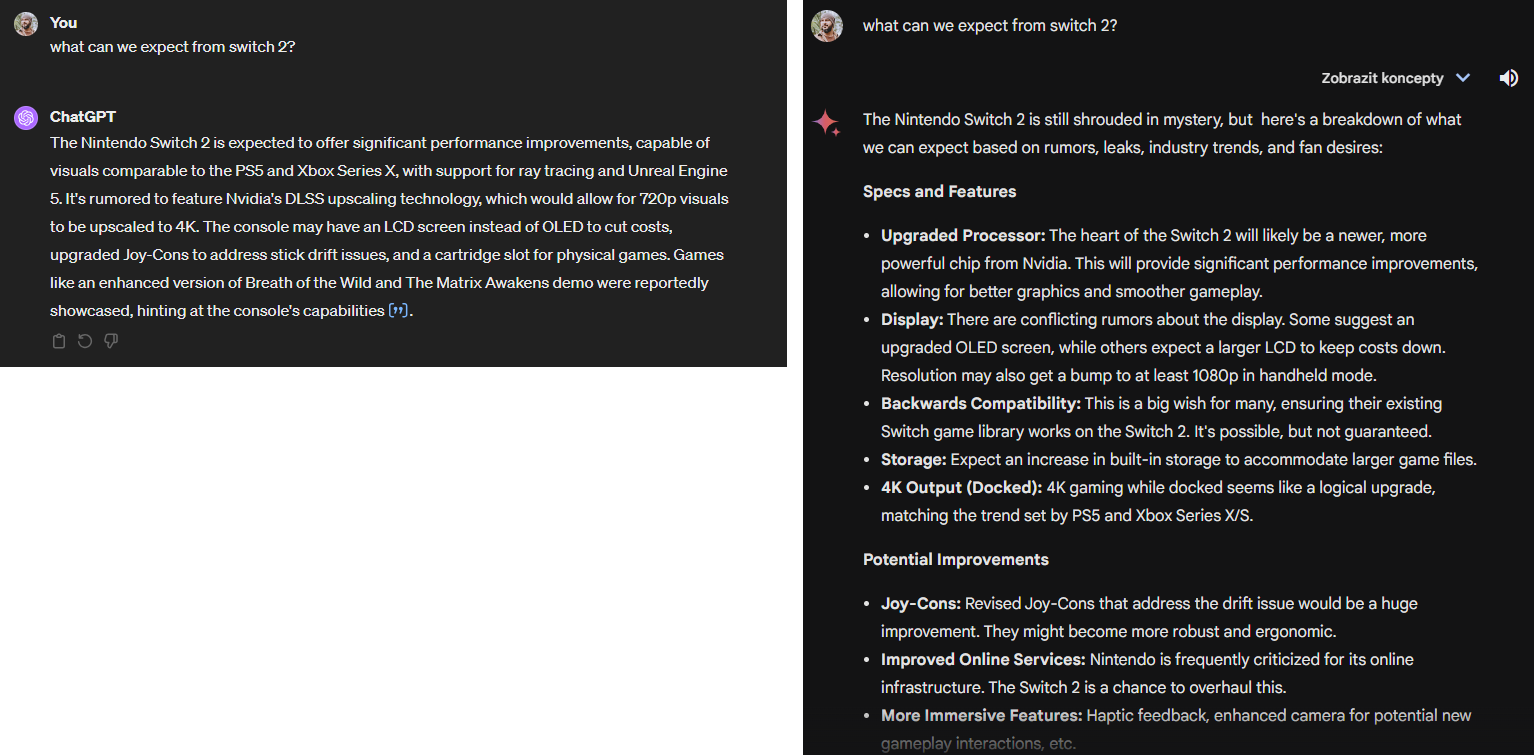Click the 'Potential Improvements' heading
The image size is (1534, 755).
(x=956, y=559)
